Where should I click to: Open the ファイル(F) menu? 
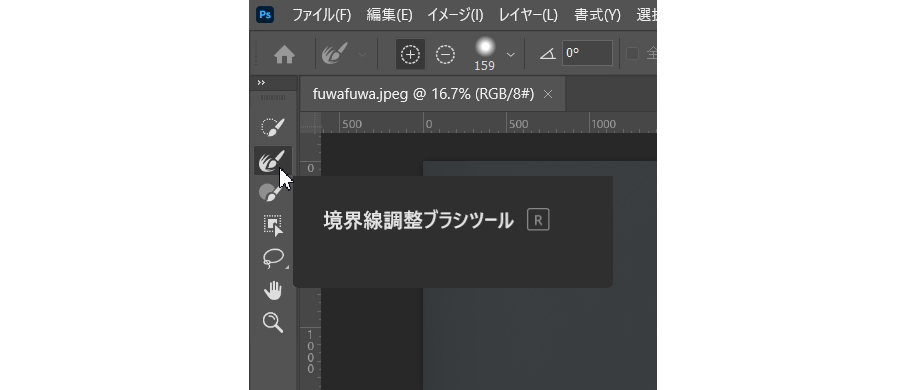tap(321, 15)
